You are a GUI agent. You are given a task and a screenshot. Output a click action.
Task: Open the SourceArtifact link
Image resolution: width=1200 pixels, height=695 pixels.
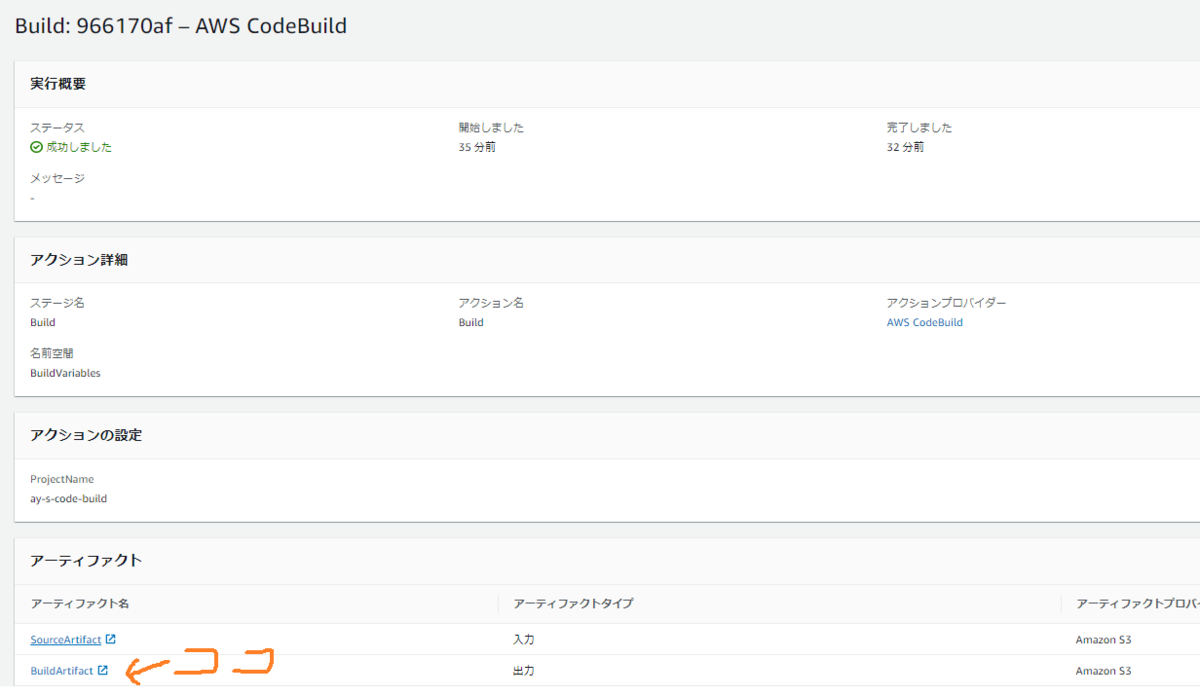click(x=66, y=639)
